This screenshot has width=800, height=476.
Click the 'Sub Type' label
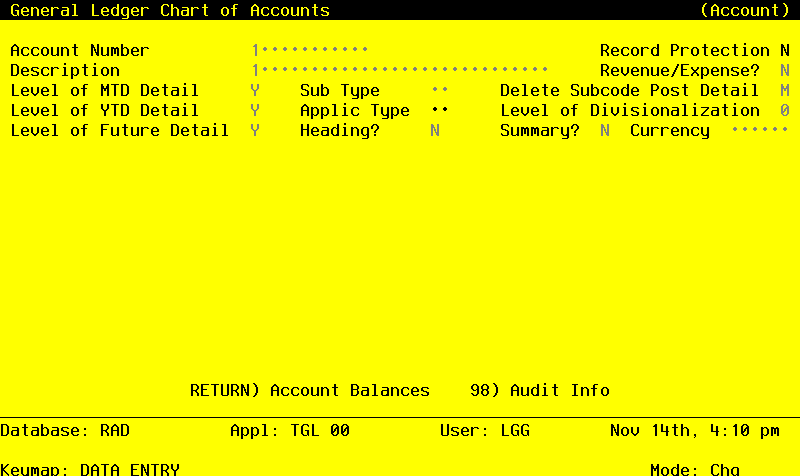coord(340,90)
